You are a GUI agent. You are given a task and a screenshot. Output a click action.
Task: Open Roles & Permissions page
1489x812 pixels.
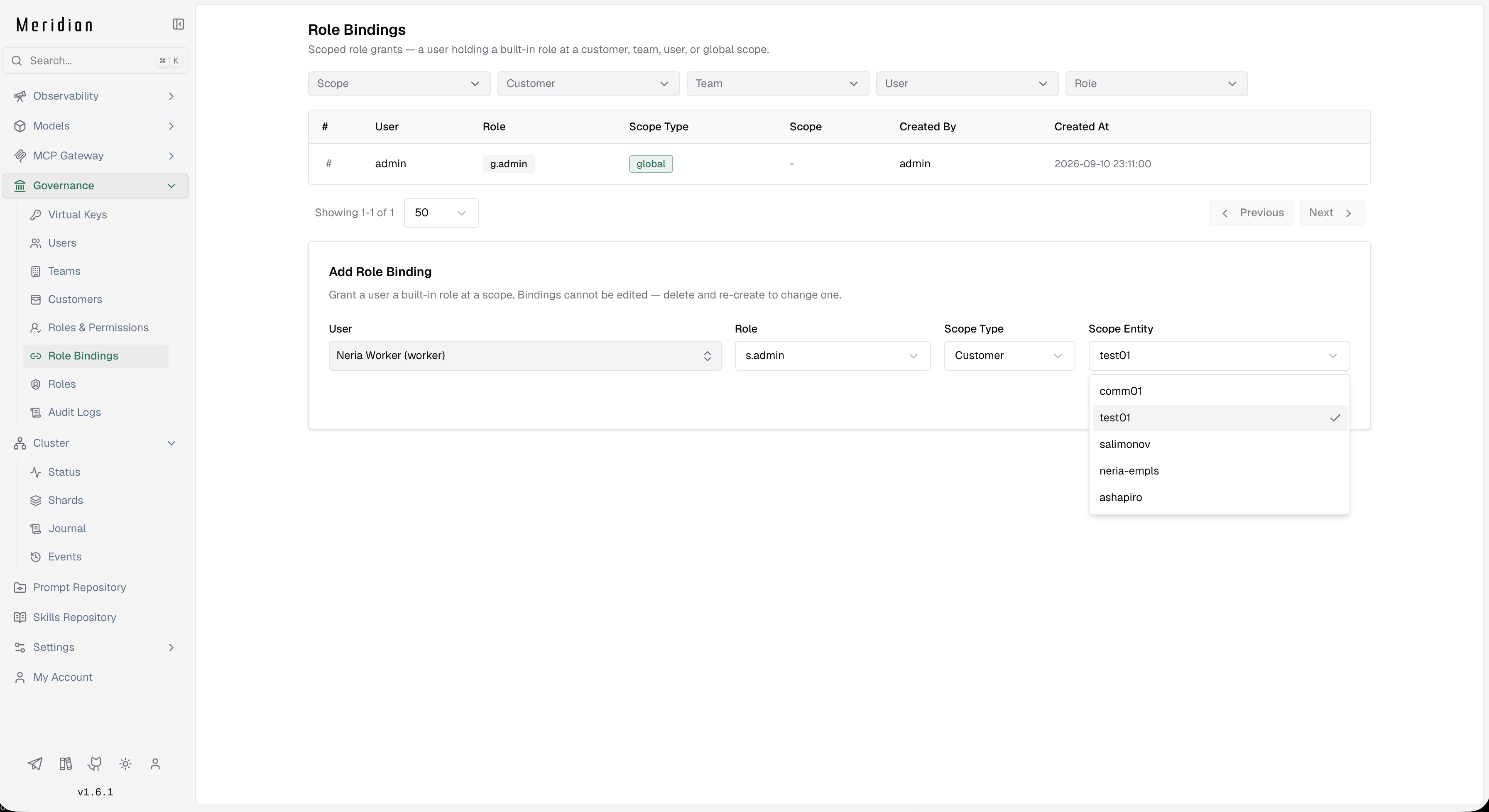(96, 328)
